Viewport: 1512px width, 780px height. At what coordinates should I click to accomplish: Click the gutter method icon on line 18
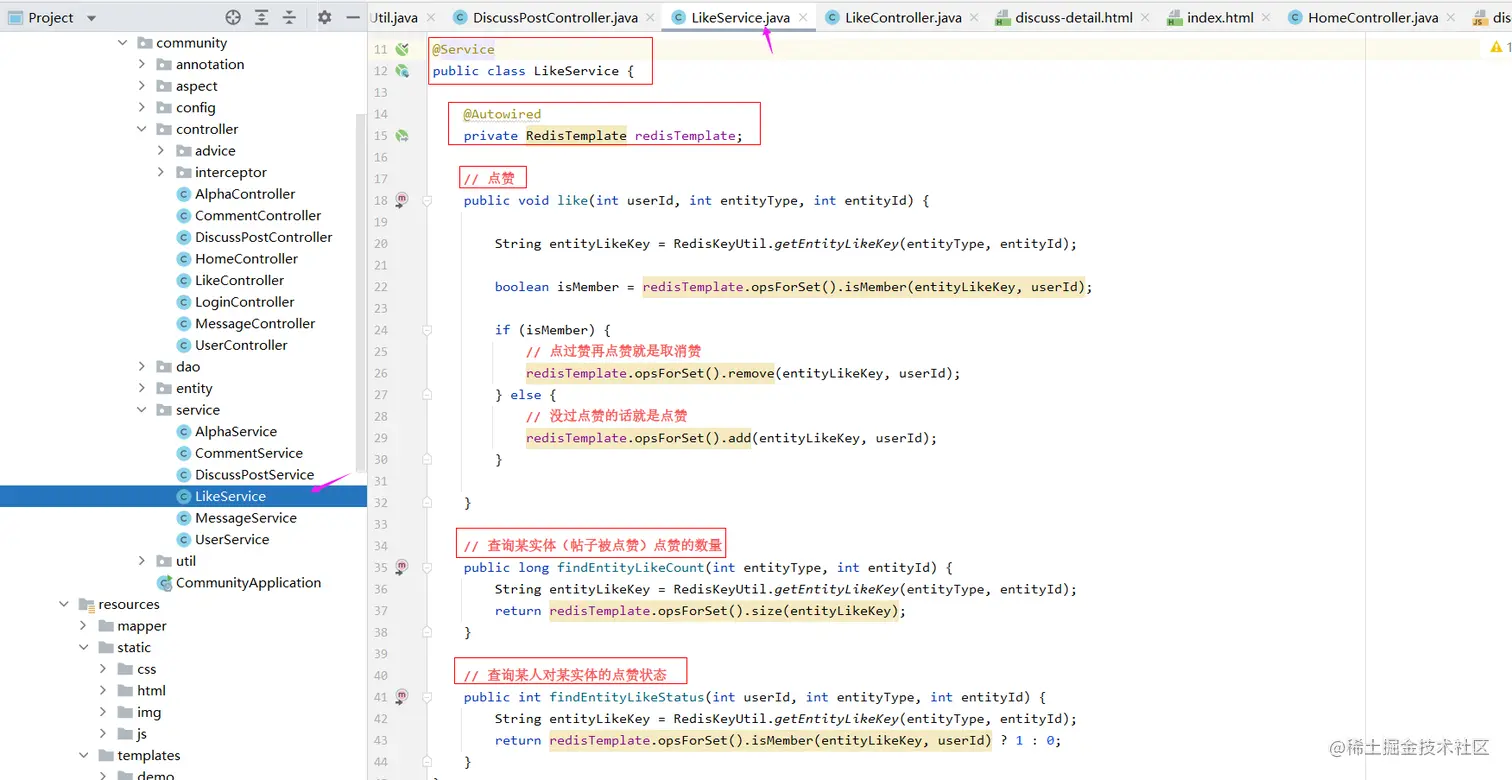coord(402,200)
